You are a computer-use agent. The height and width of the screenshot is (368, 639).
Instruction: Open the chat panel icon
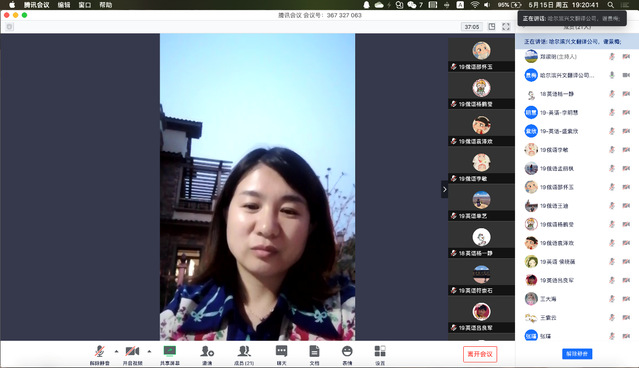coord(281,354)
